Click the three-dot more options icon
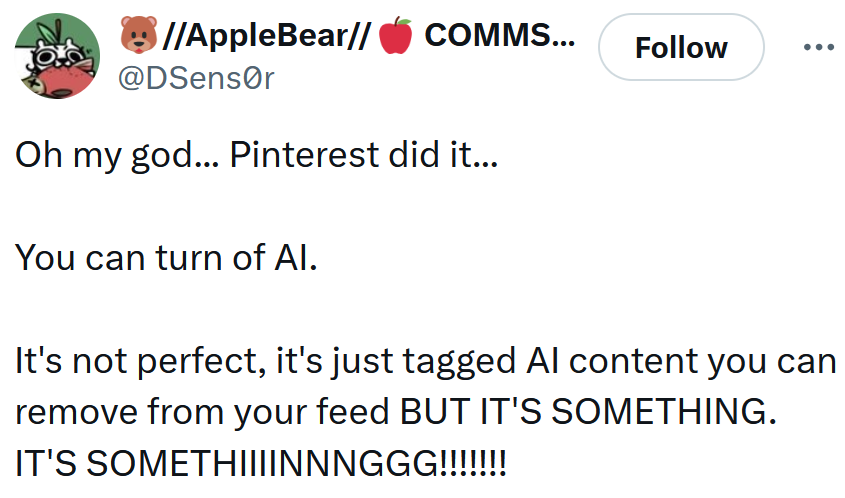Viewport: 845px width, 498px height. click(818, 47)
